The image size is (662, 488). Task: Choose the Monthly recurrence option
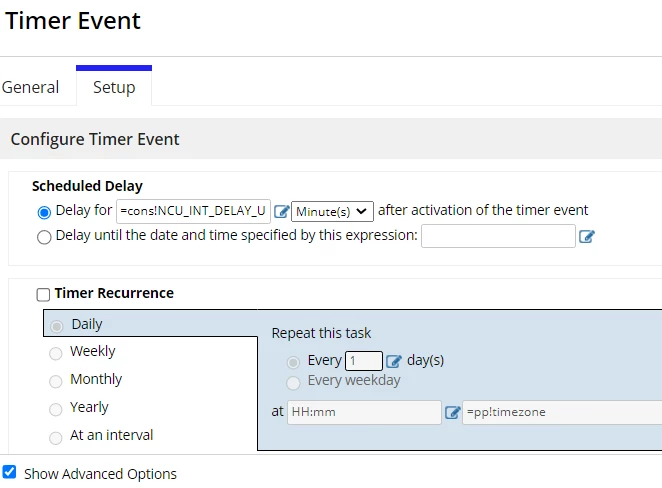pyautogui.click(x=56, y=381)
